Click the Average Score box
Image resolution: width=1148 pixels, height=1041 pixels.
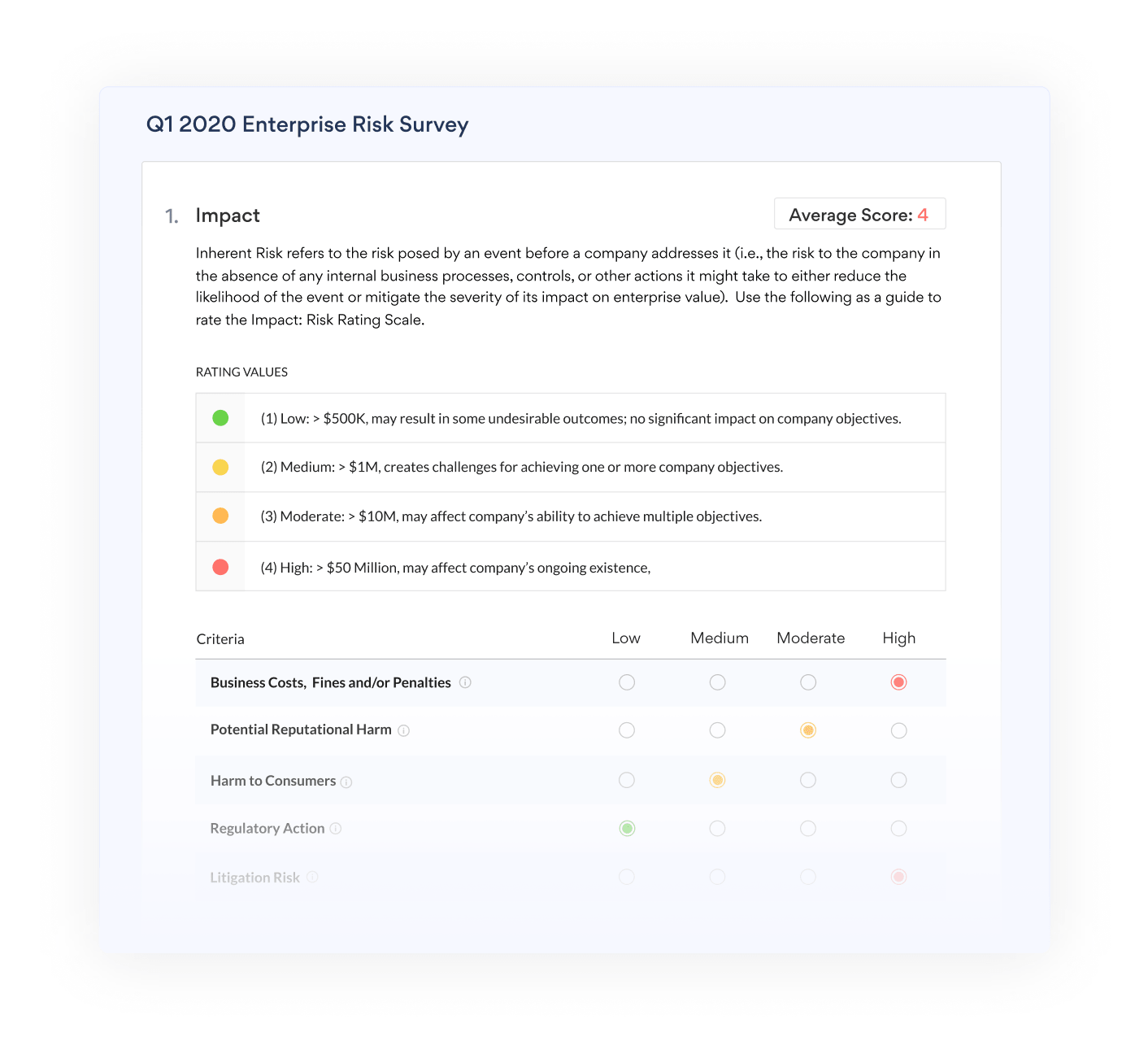point(859,215)
